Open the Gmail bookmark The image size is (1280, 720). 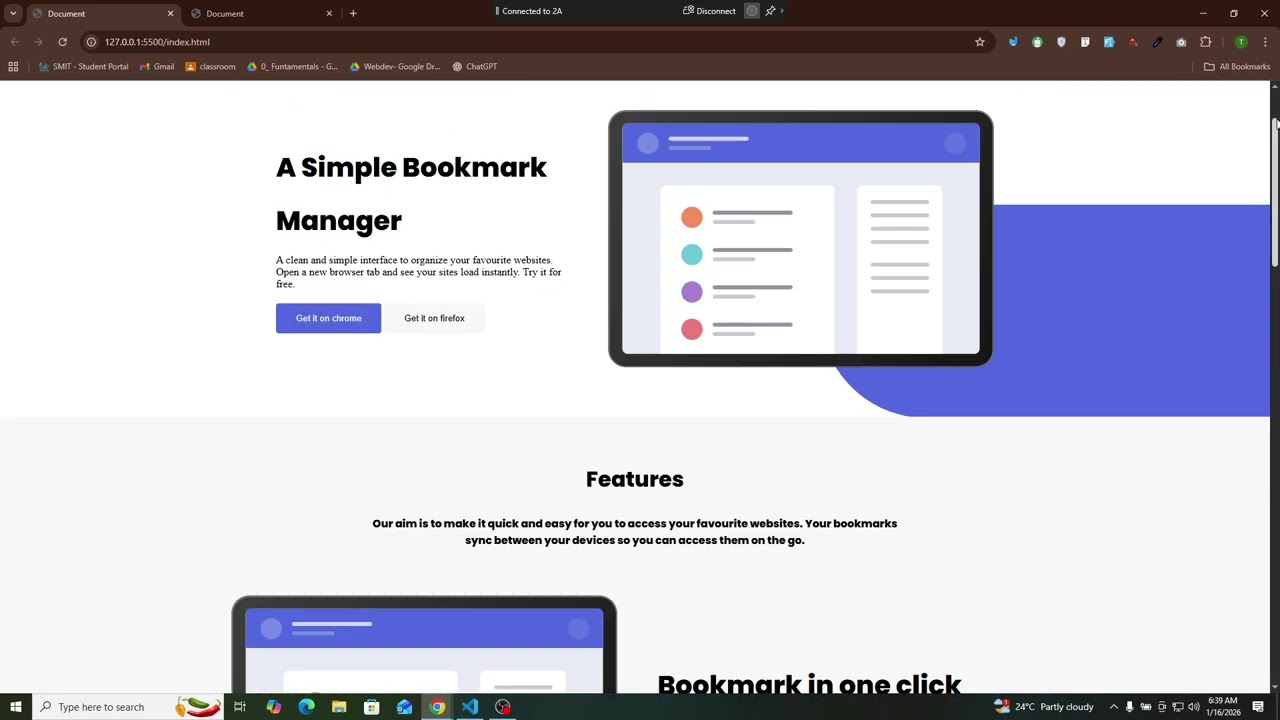[157, 67]
